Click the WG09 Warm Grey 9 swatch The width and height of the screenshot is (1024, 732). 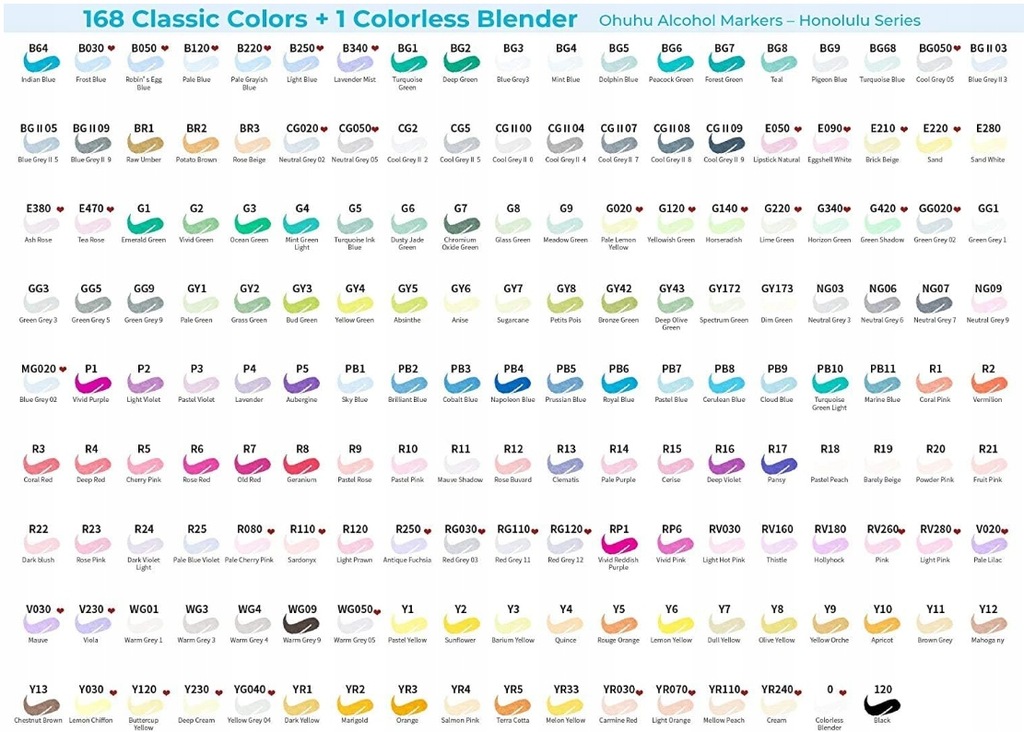pyautogui.click(x=302, y=624)
